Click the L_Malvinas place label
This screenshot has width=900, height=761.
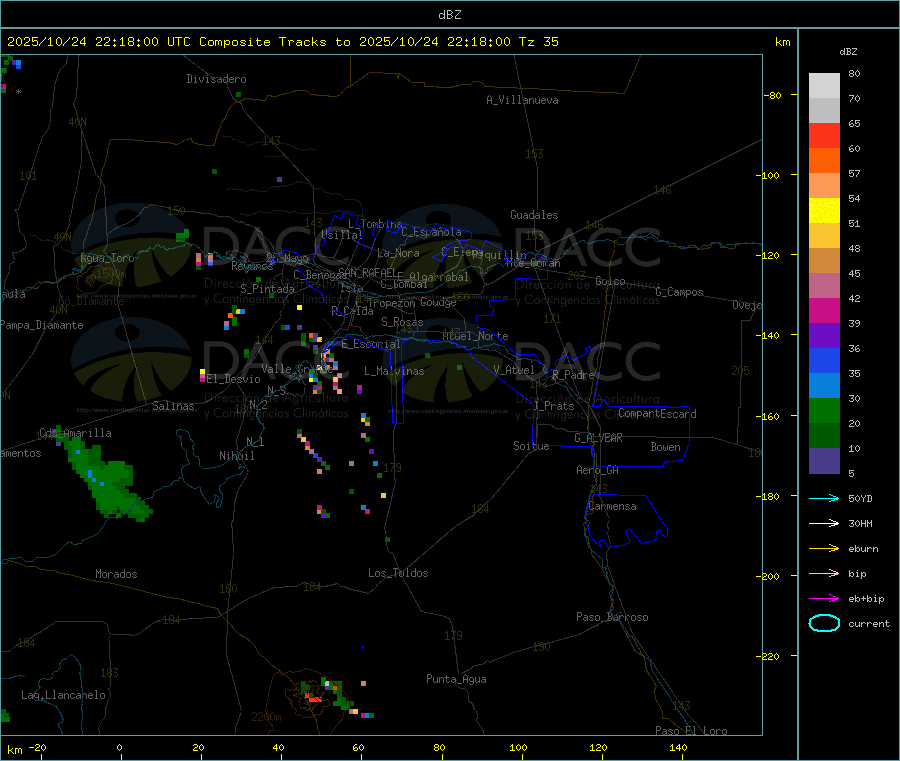[x=394, y=371]
